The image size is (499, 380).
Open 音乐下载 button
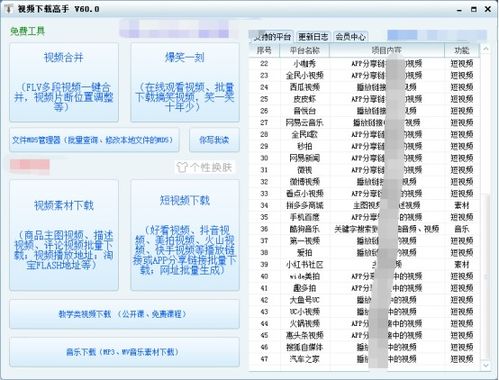click(x=124, y=352)
